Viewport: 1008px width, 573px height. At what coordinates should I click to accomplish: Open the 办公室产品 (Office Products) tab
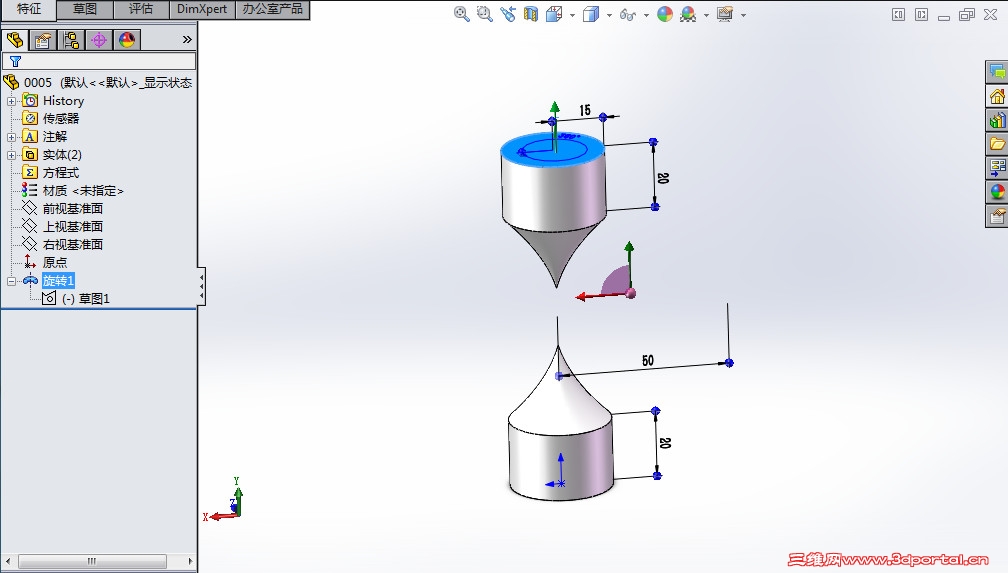[273, 9]
